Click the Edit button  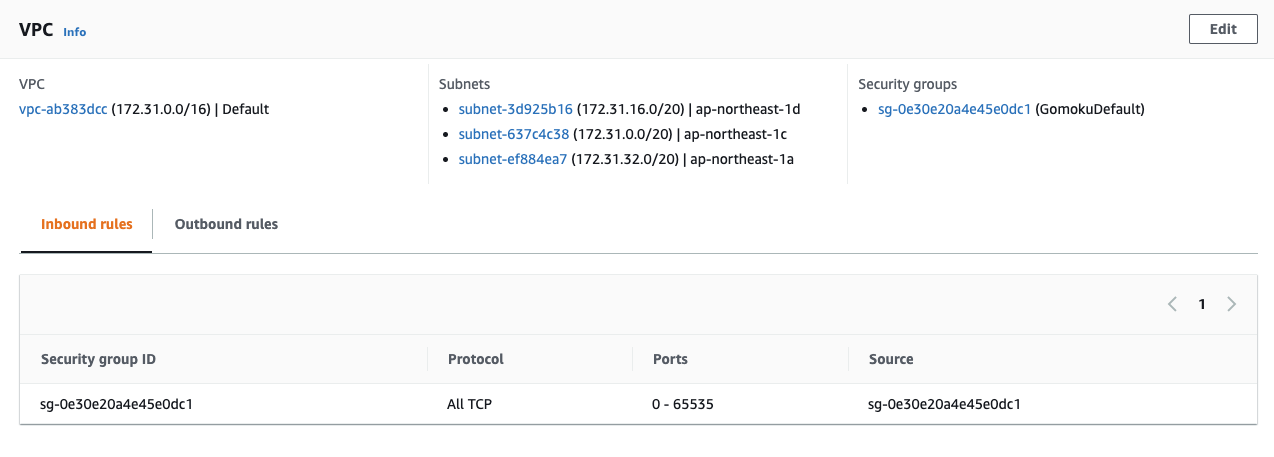(1223, 29)
